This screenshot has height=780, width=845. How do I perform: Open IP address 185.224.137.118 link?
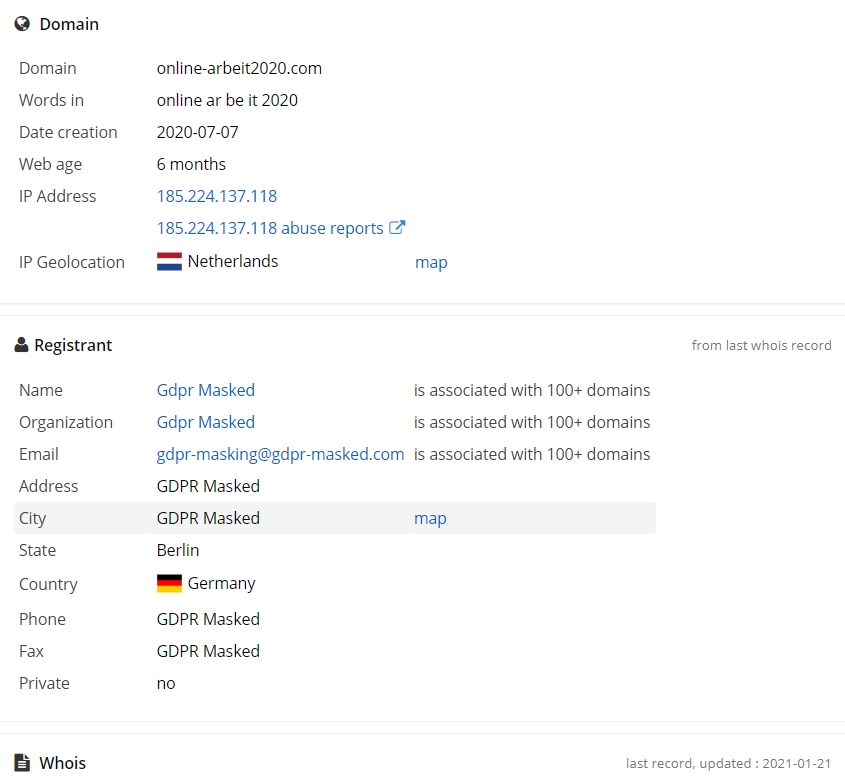point(217,196)
